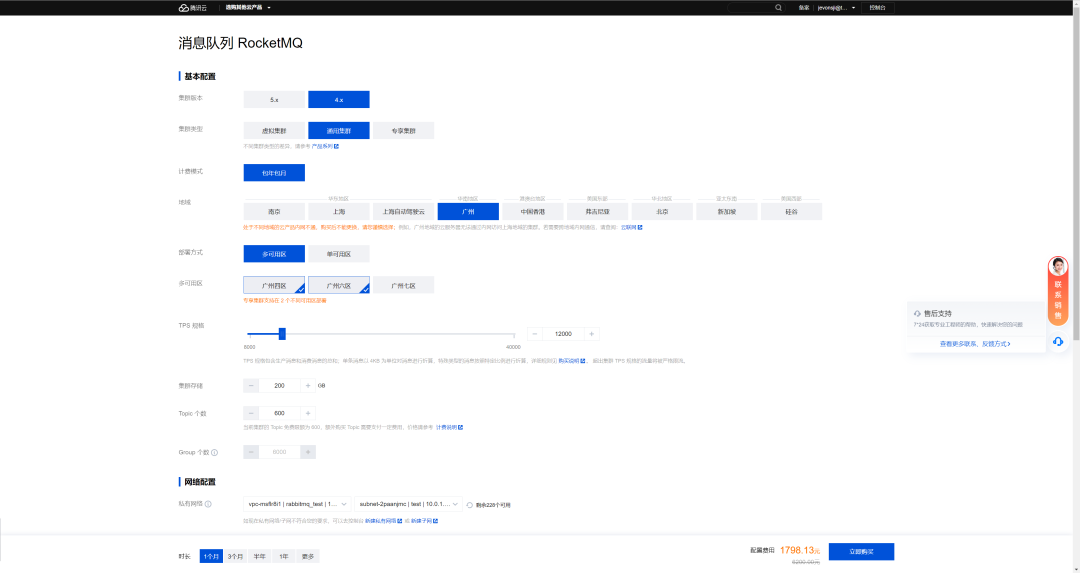Screen dimensions: 1080x573
Task: Increase TPS value with plus button
Action: 592,334
